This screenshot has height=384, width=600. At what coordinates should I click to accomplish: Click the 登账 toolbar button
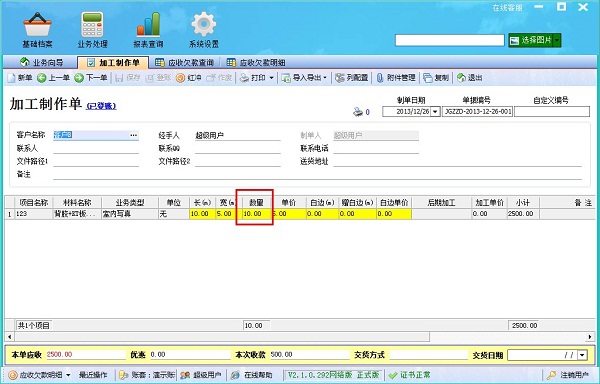pos(158,78)
